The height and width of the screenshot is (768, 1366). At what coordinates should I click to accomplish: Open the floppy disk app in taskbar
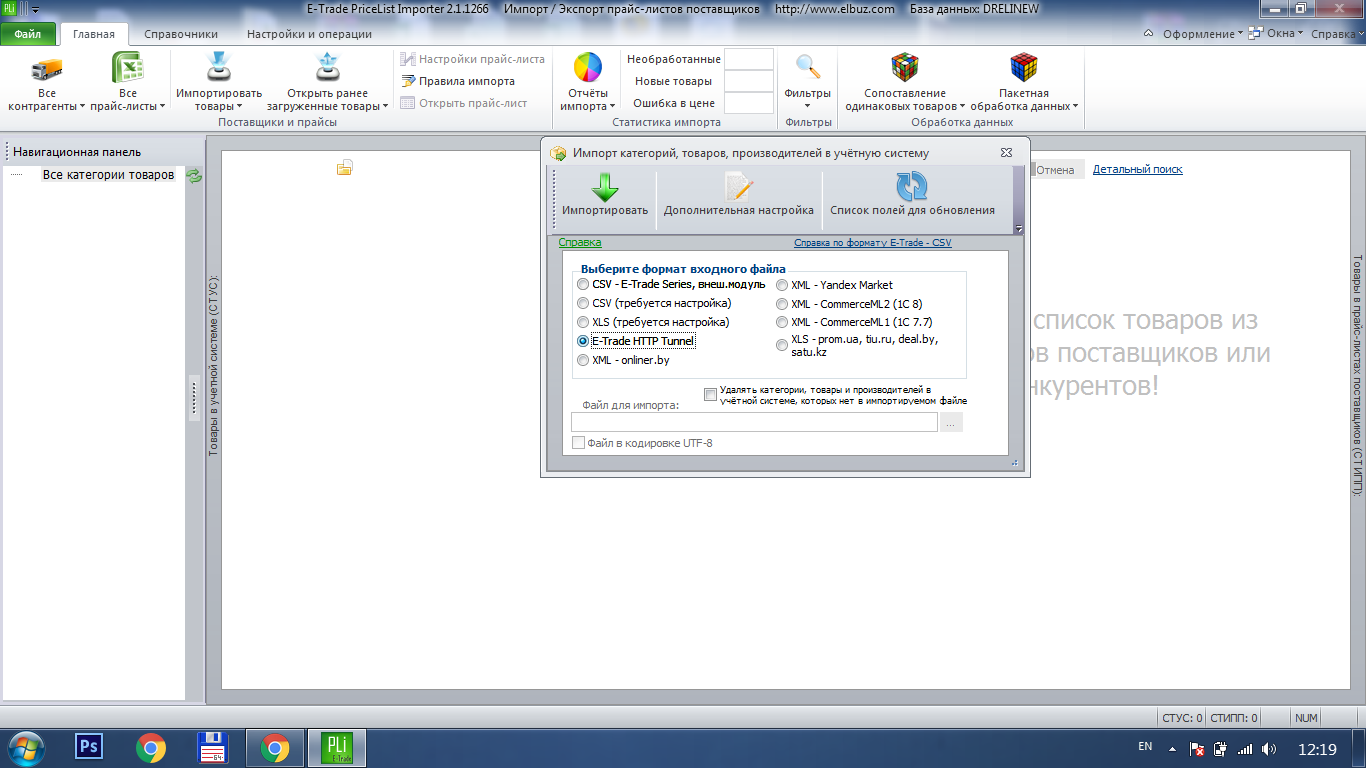pyautogui.click(x=213, y=748)
